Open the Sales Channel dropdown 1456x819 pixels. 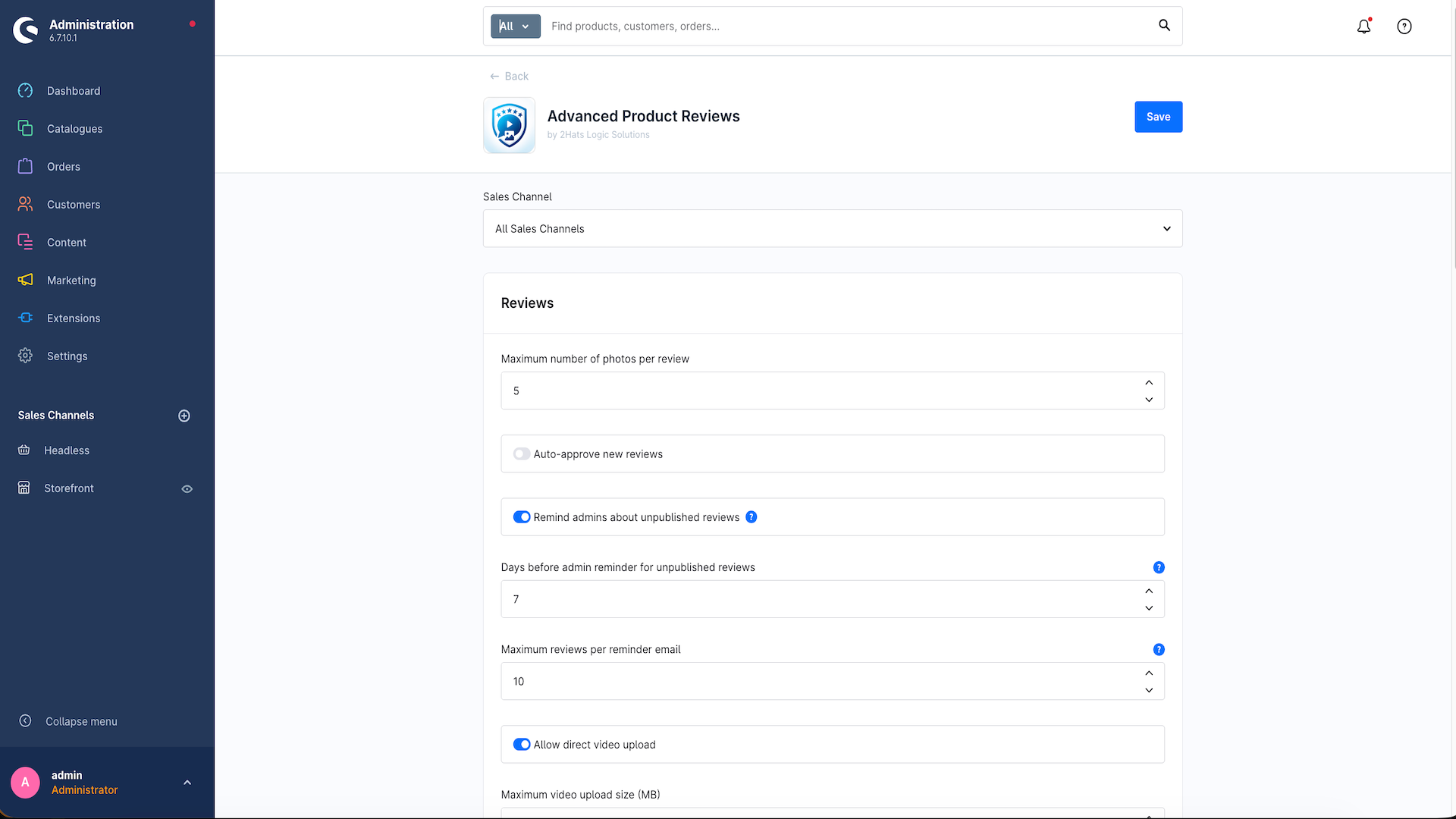coord(832,228)
